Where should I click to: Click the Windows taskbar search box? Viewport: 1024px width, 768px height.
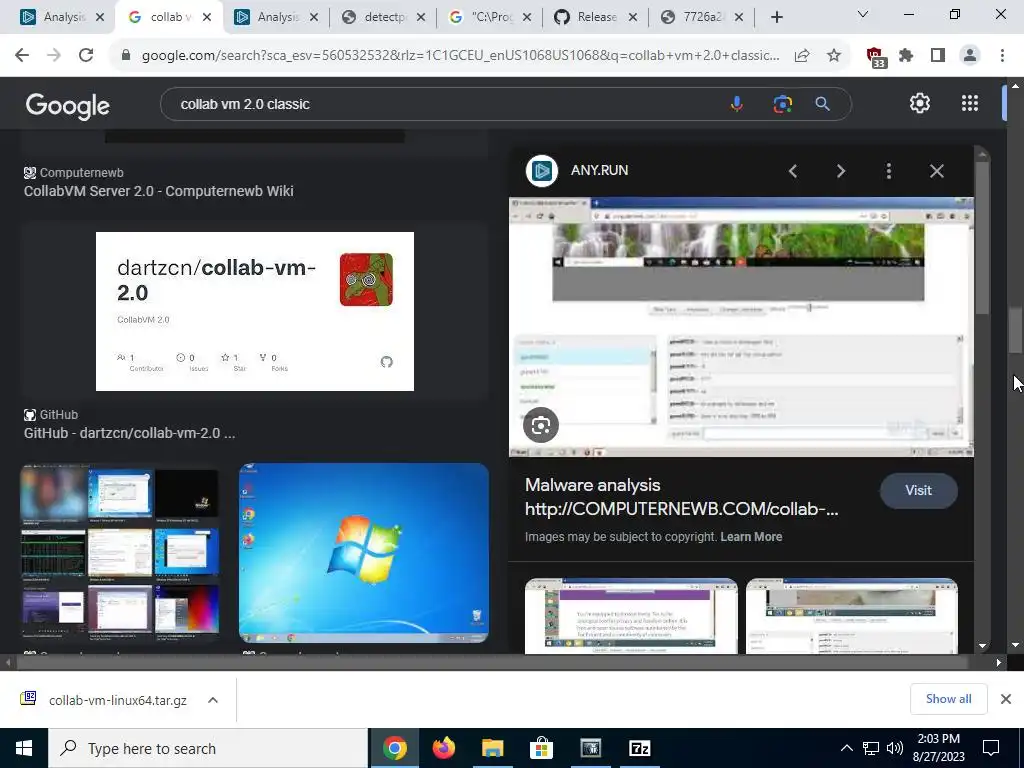click(208, 748)
